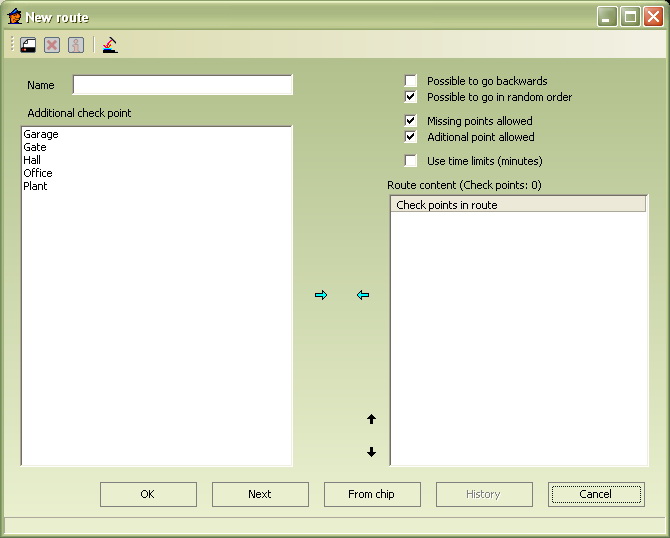Move check point down with arrow
This screenshot has width=670, height=538.
(371, 452)
